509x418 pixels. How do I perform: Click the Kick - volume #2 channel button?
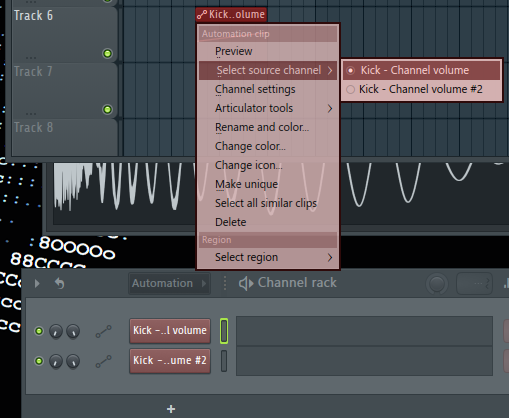(x=170, y=361)
